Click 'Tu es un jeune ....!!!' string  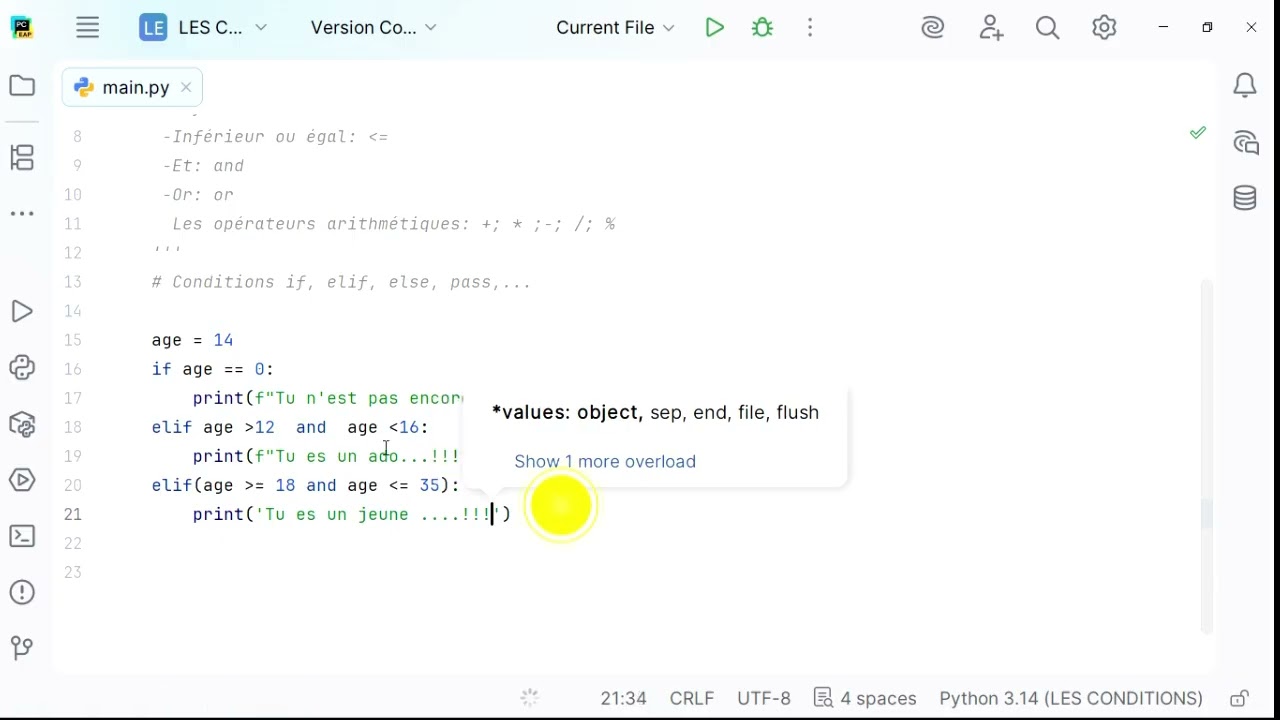coord(376,514)
